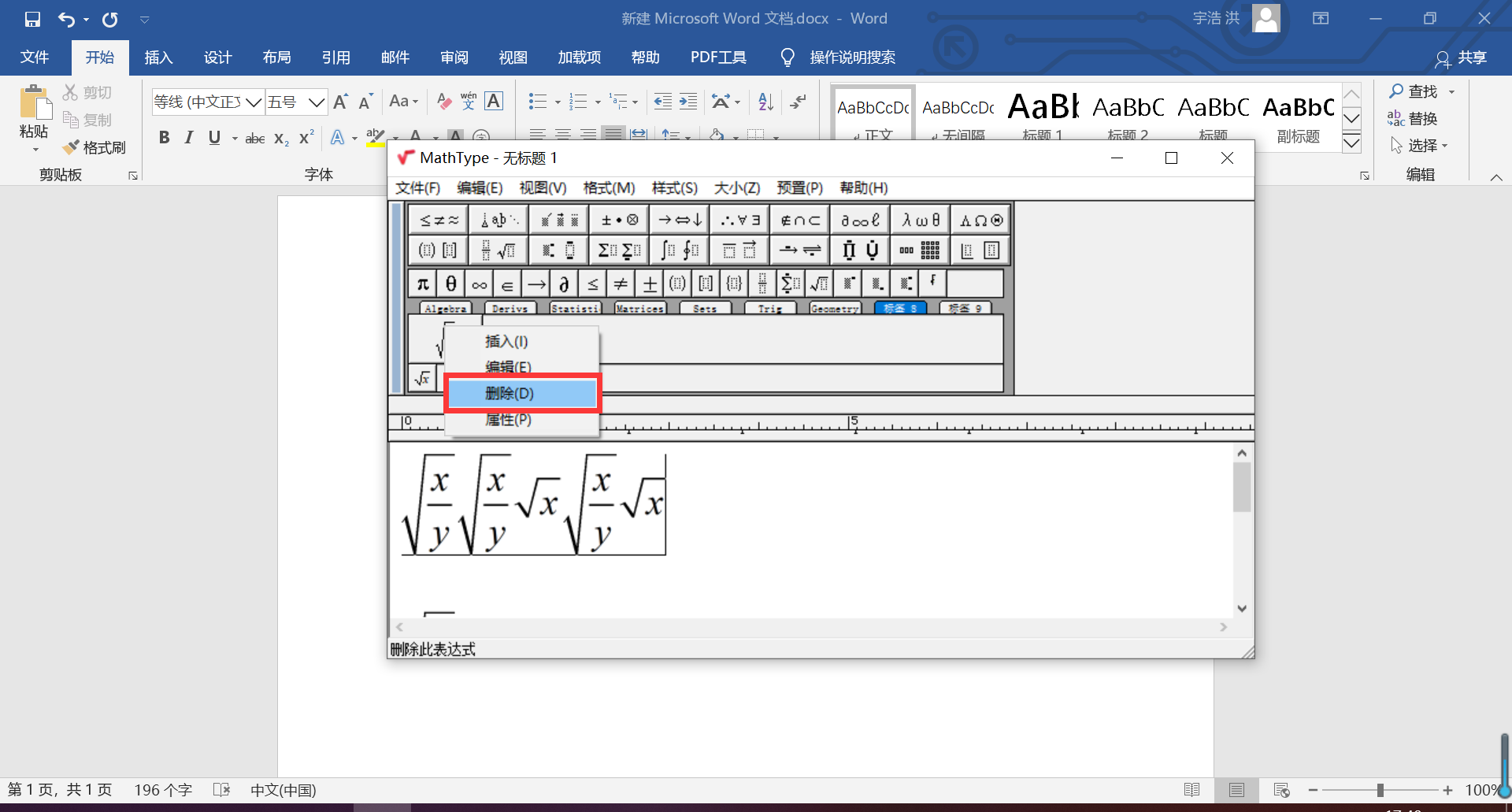Viewport: 1512px width, 812px height.
Task: Open the arrow symbols palette in MathType
Action: pos(680,221)
